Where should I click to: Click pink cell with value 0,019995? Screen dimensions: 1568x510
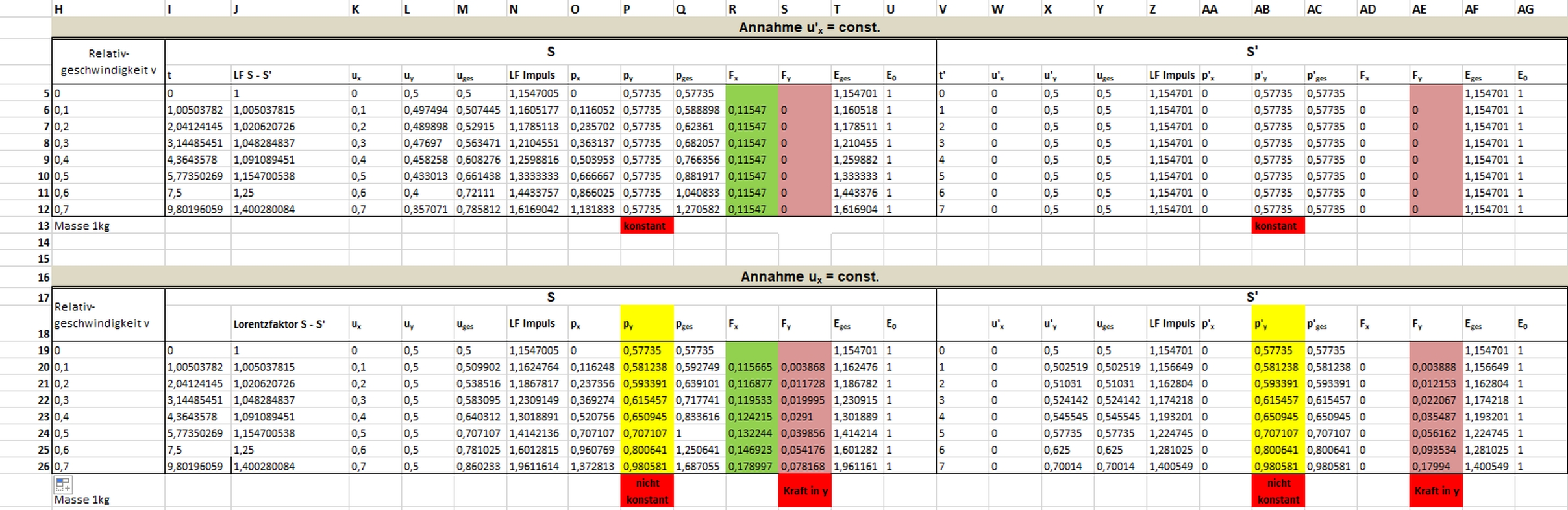tap(804, 400)
